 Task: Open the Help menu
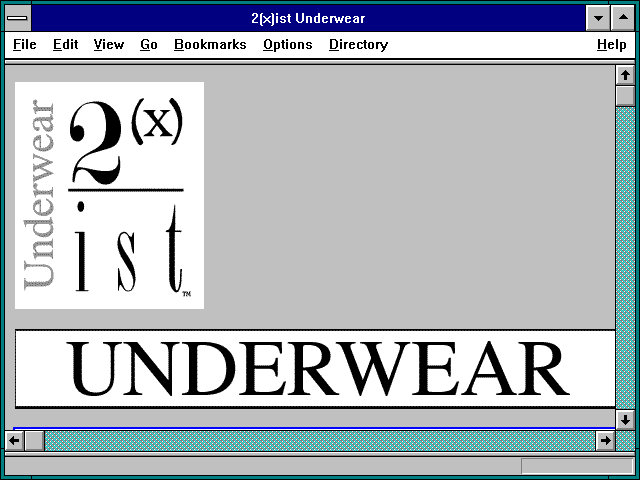click(x=611, y=44)
